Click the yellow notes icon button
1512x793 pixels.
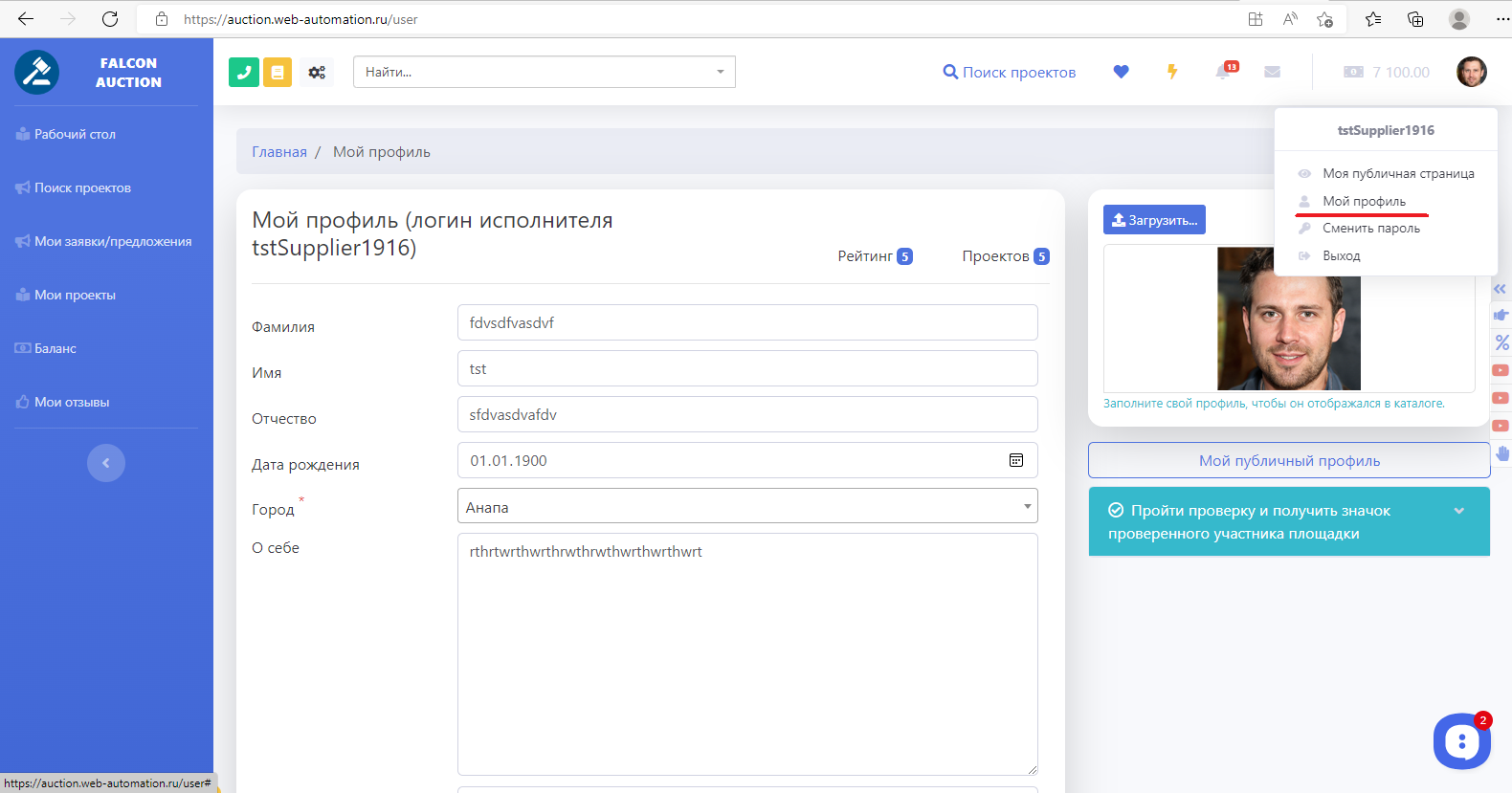pos(278,72)
